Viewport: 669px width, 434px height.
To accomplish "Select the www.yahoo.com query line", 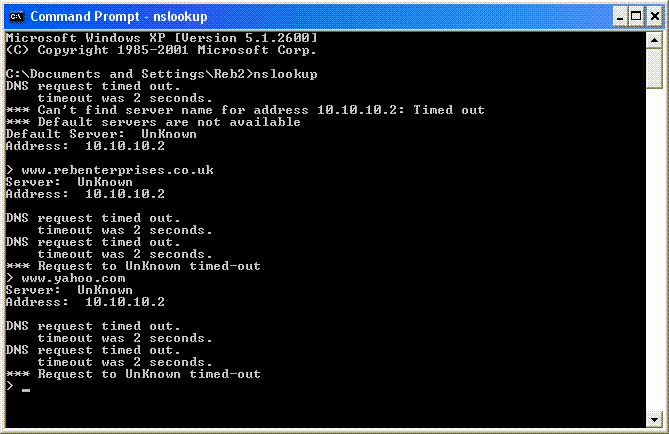I will tap(66, 279).
